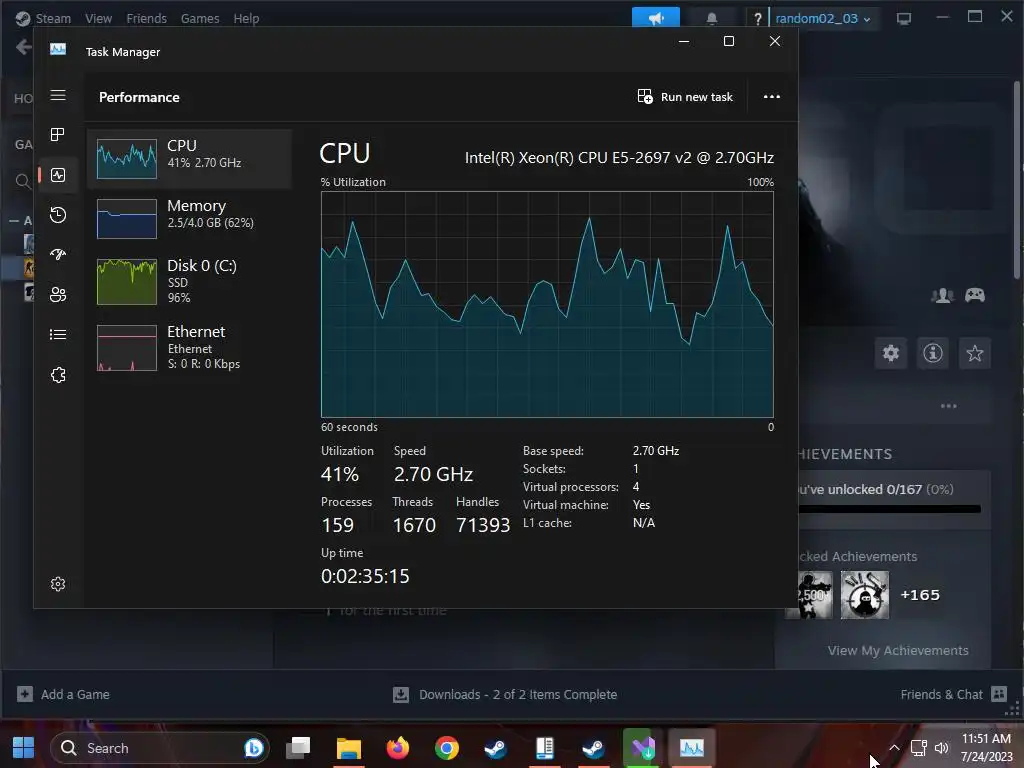Open the View menu in Steam
This screenshot has width=1024, height=768.
point(99,18)
